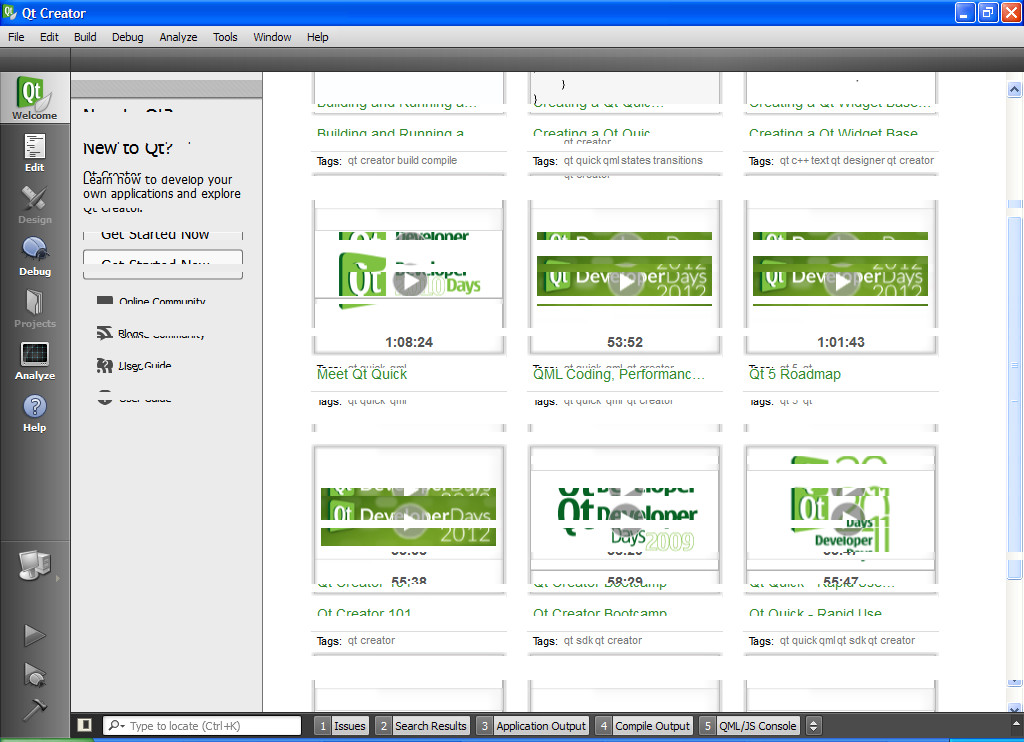Click the Get Started Now button
The image size is (1024, 742).
(163, 264)
